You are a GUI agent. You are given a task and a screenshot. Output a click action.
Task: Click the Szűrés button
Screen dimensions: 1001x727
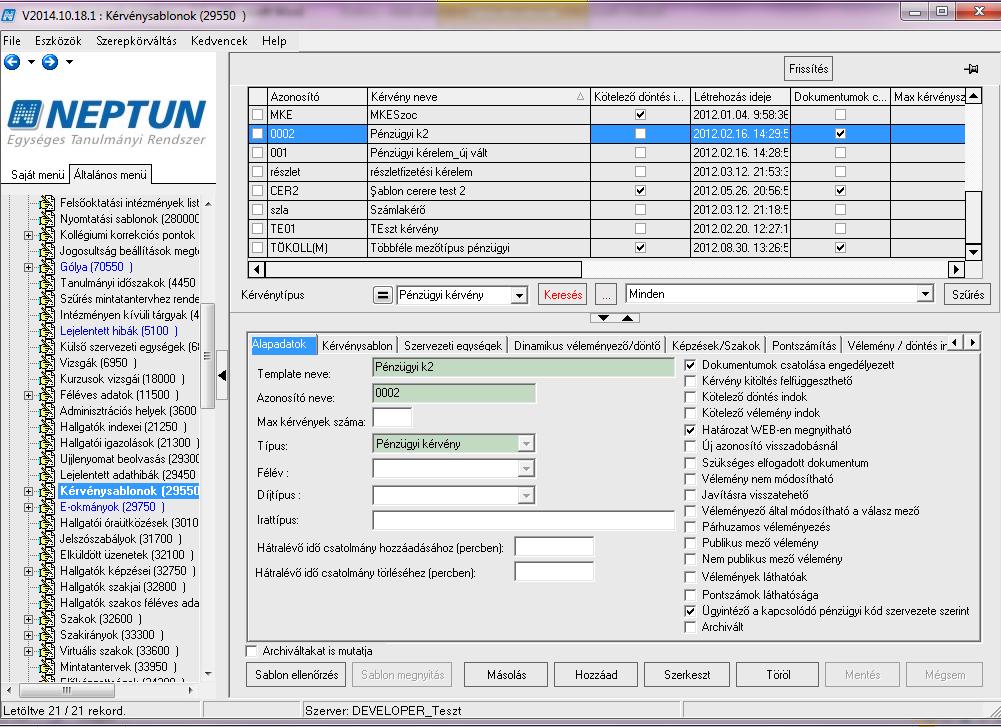pos(967,294)
